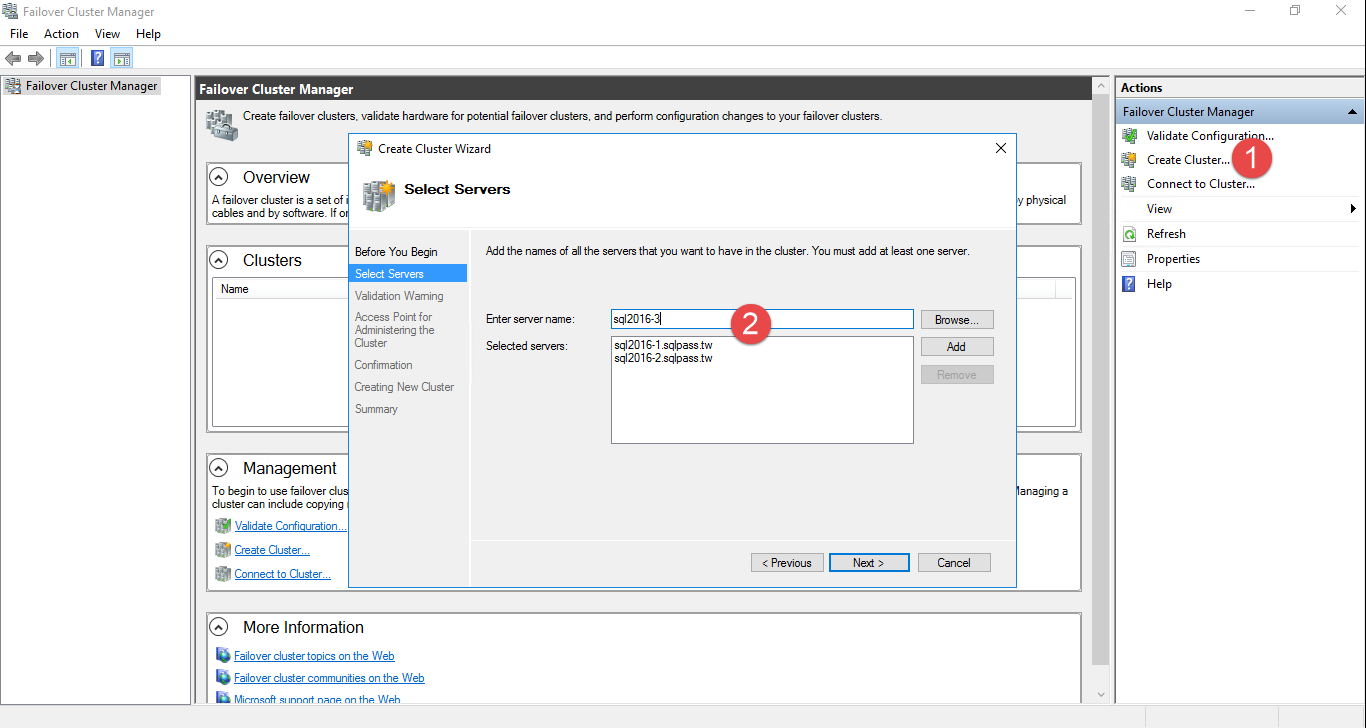This screenshot has height=728, width=1366.
Task: Open Failover cluster topics on the Web
Action: point(314,656)
